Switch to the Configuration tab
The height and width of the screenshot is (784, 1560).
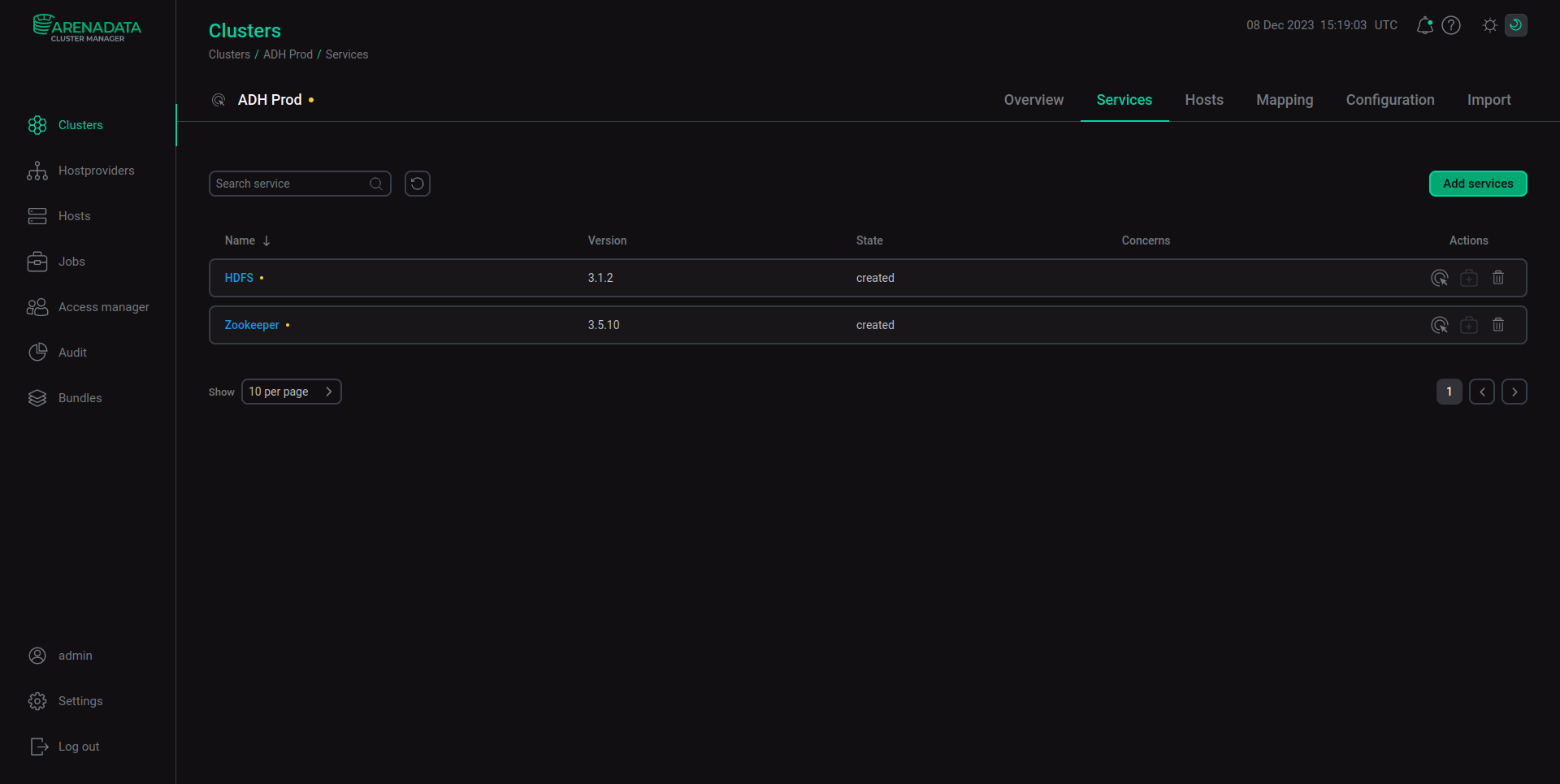pyautogui.click(x=1390, y=100)
